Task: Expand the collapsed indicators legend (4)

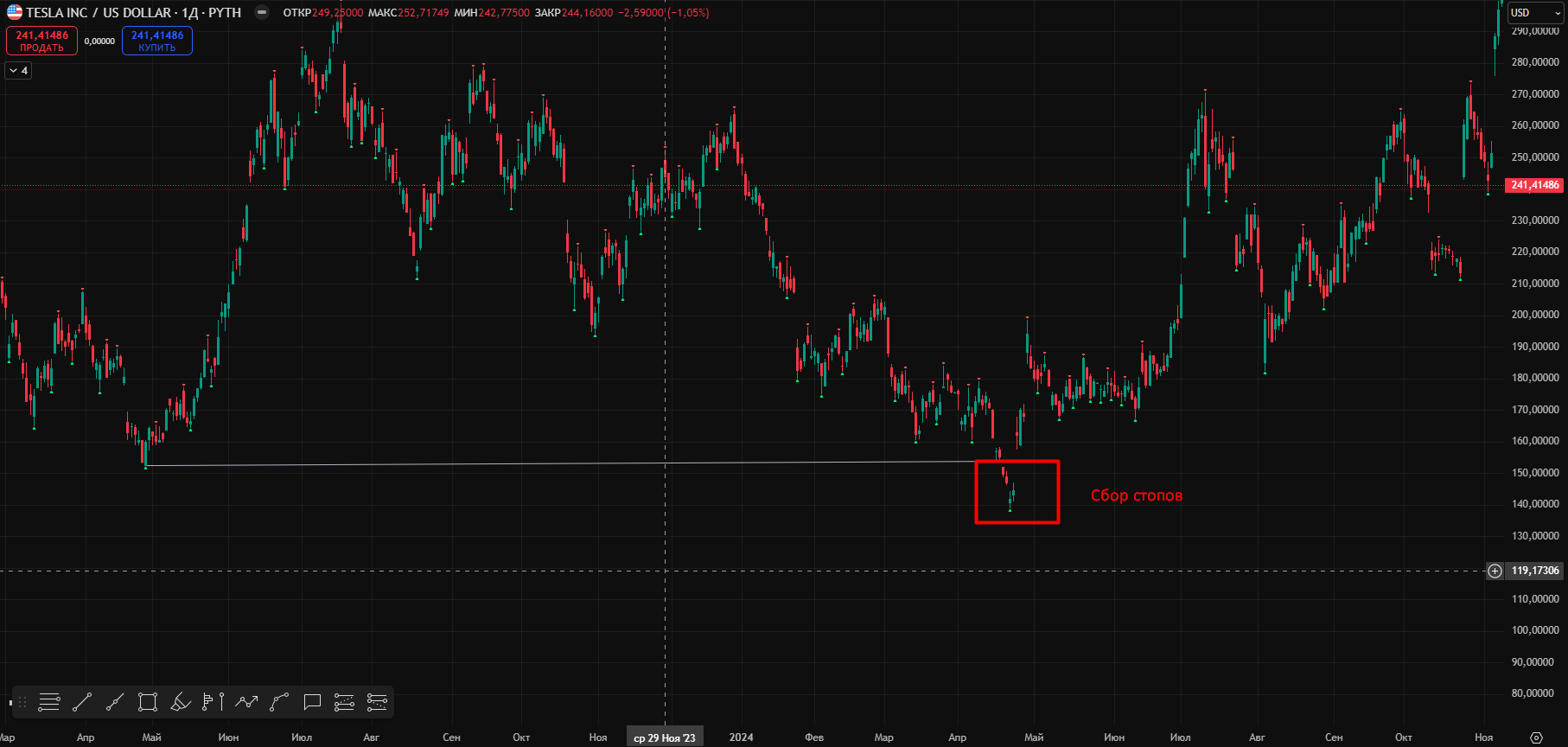Action: coord(18,71)
